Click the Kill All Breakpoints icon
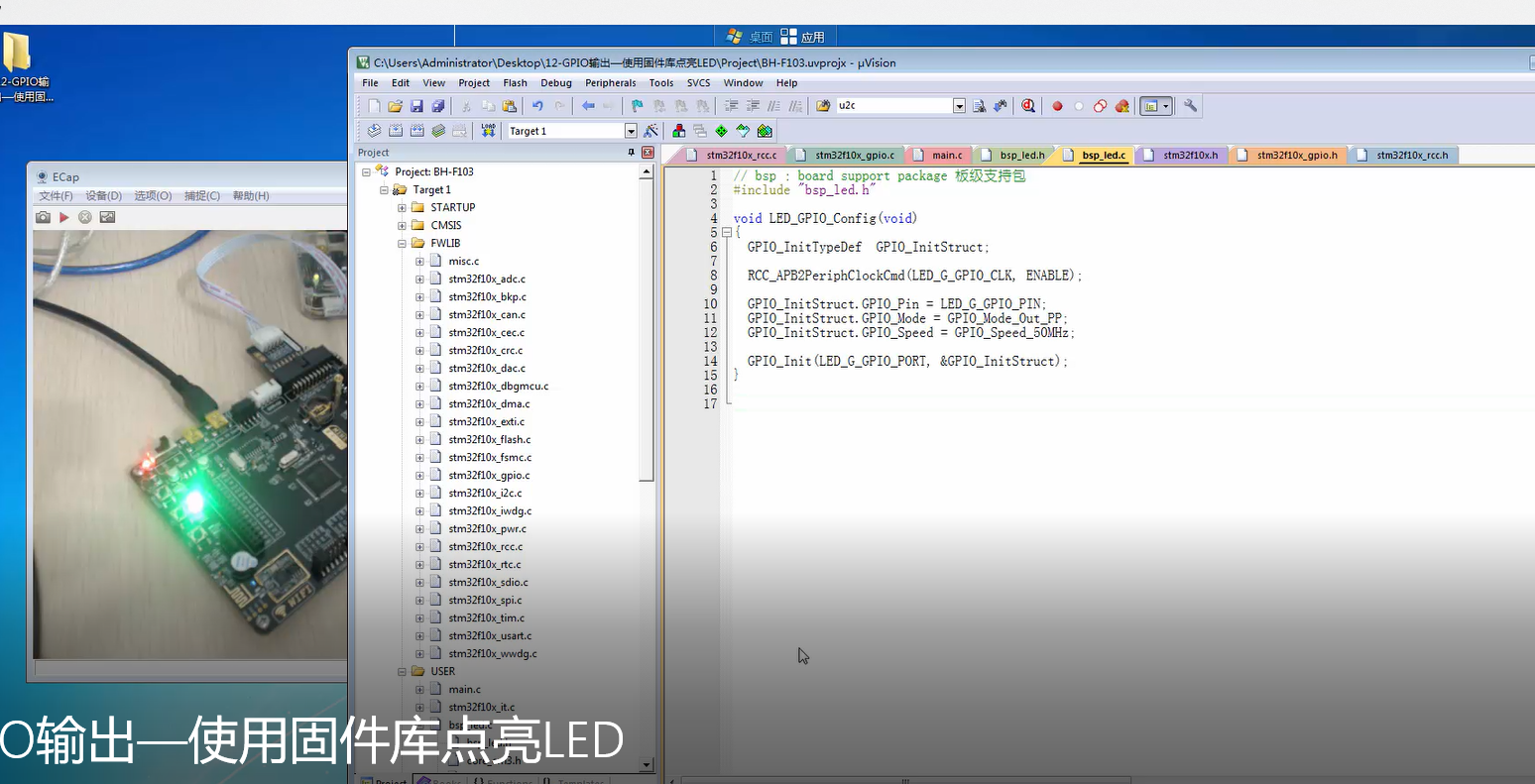 tap(1122, 106)
